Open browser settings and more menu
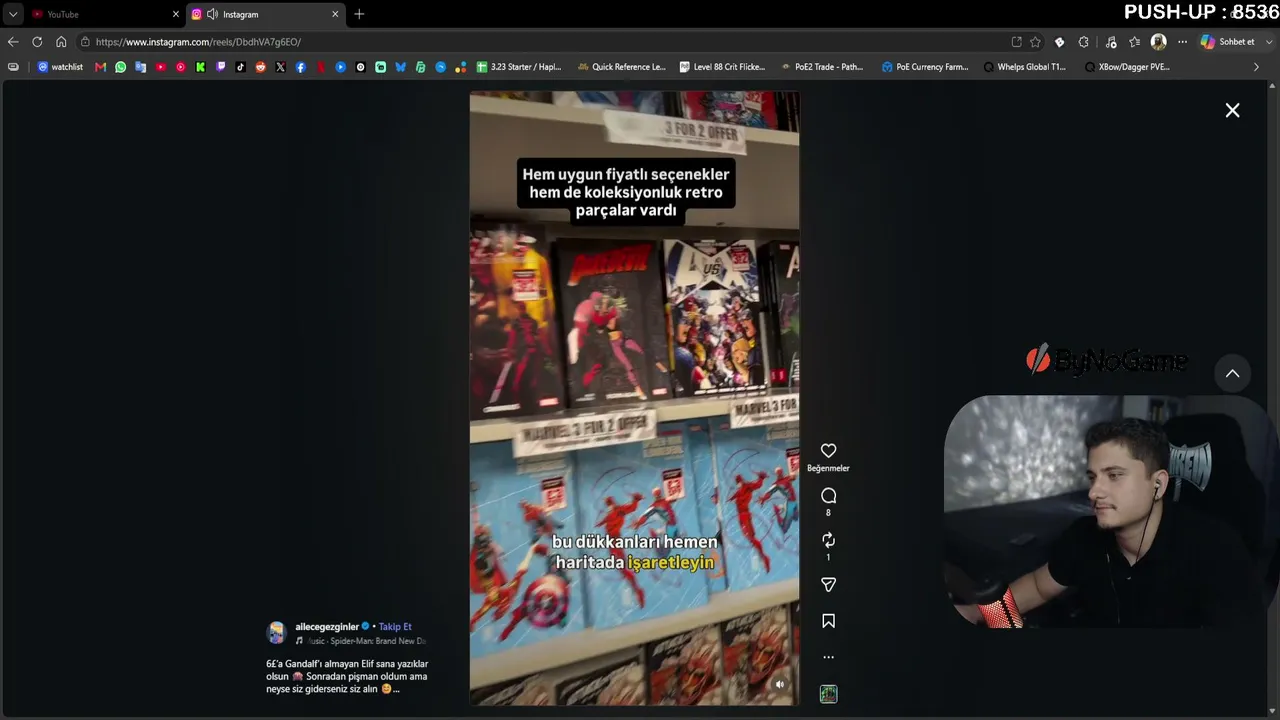The image size is (1280, 720). tap(1182, 42)
